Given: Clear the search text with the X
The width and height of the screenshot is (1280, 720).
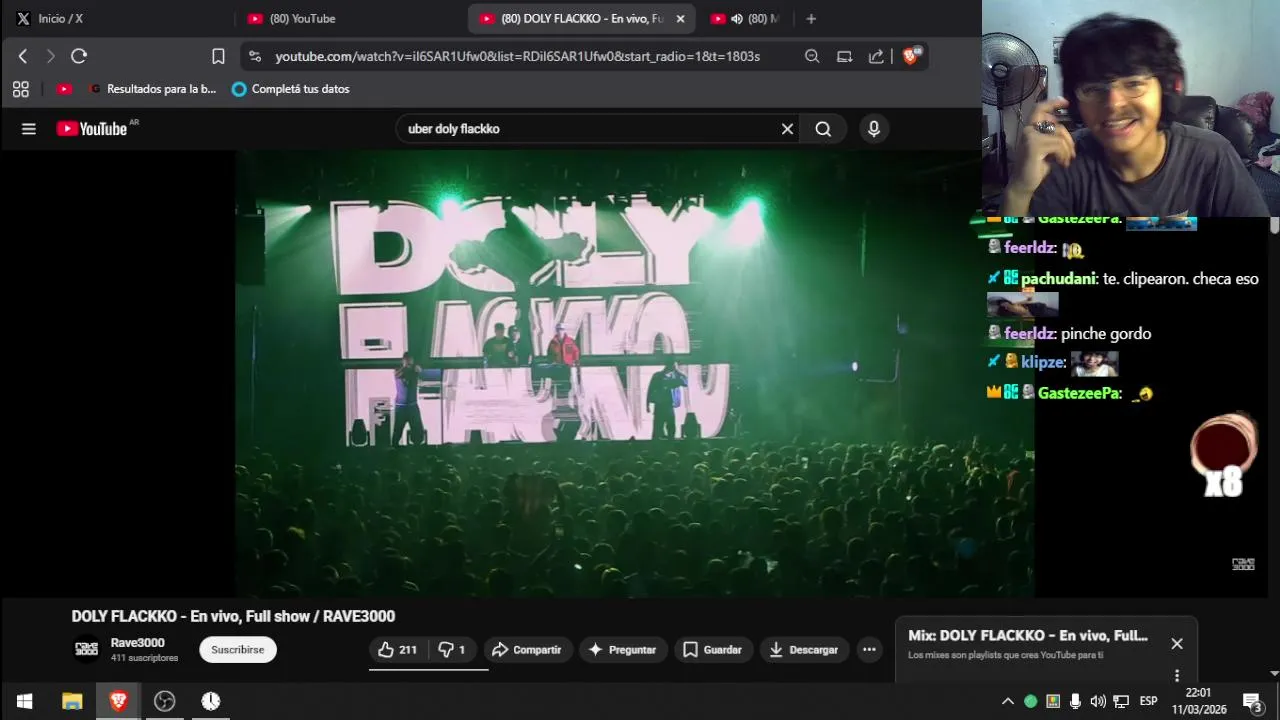Looking at the screenshot, I should 787,129.
